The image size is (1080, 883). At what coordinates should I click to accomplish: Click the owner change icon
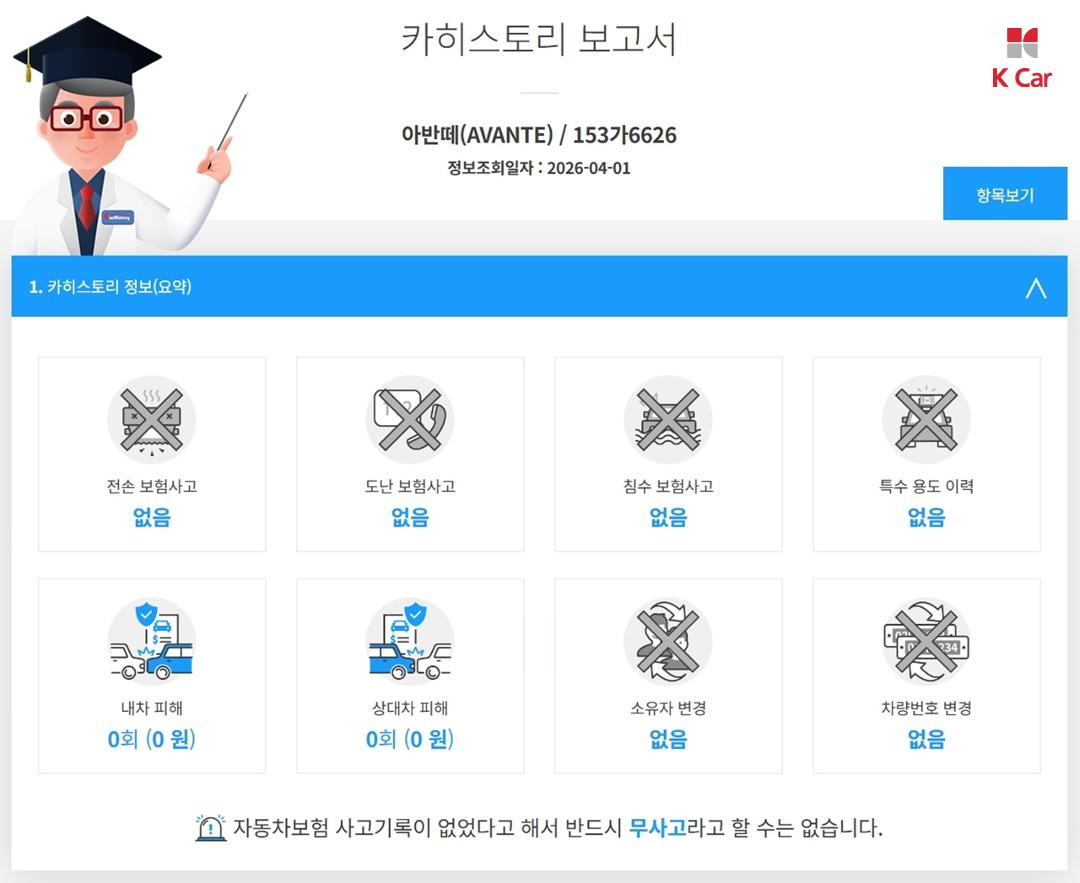668,641
